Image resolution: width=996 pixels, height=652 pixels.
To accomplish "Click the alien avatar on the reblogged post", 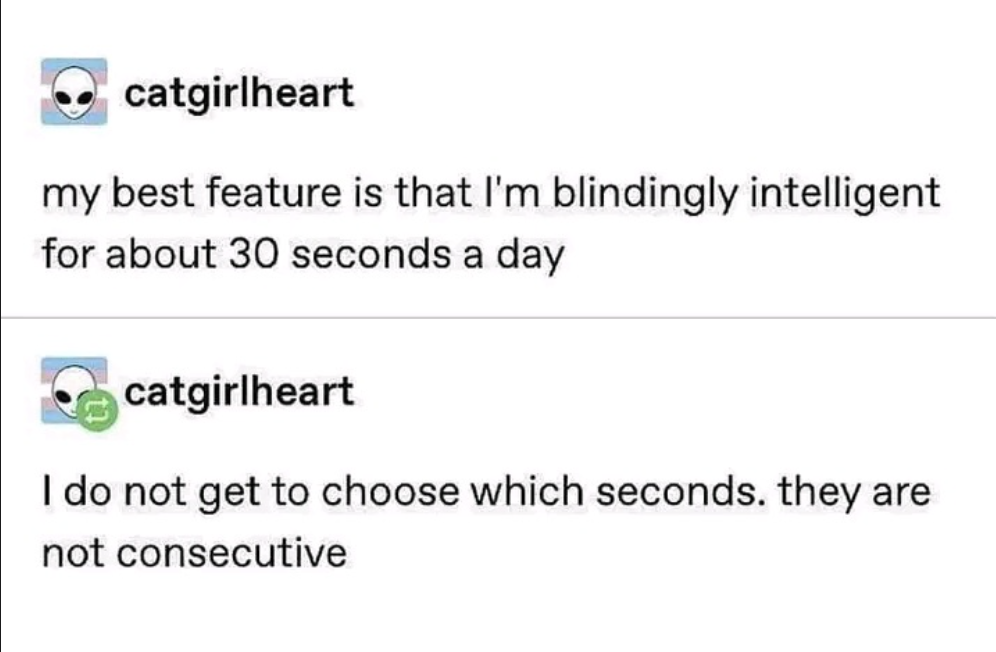I will (x=70, y=389).
